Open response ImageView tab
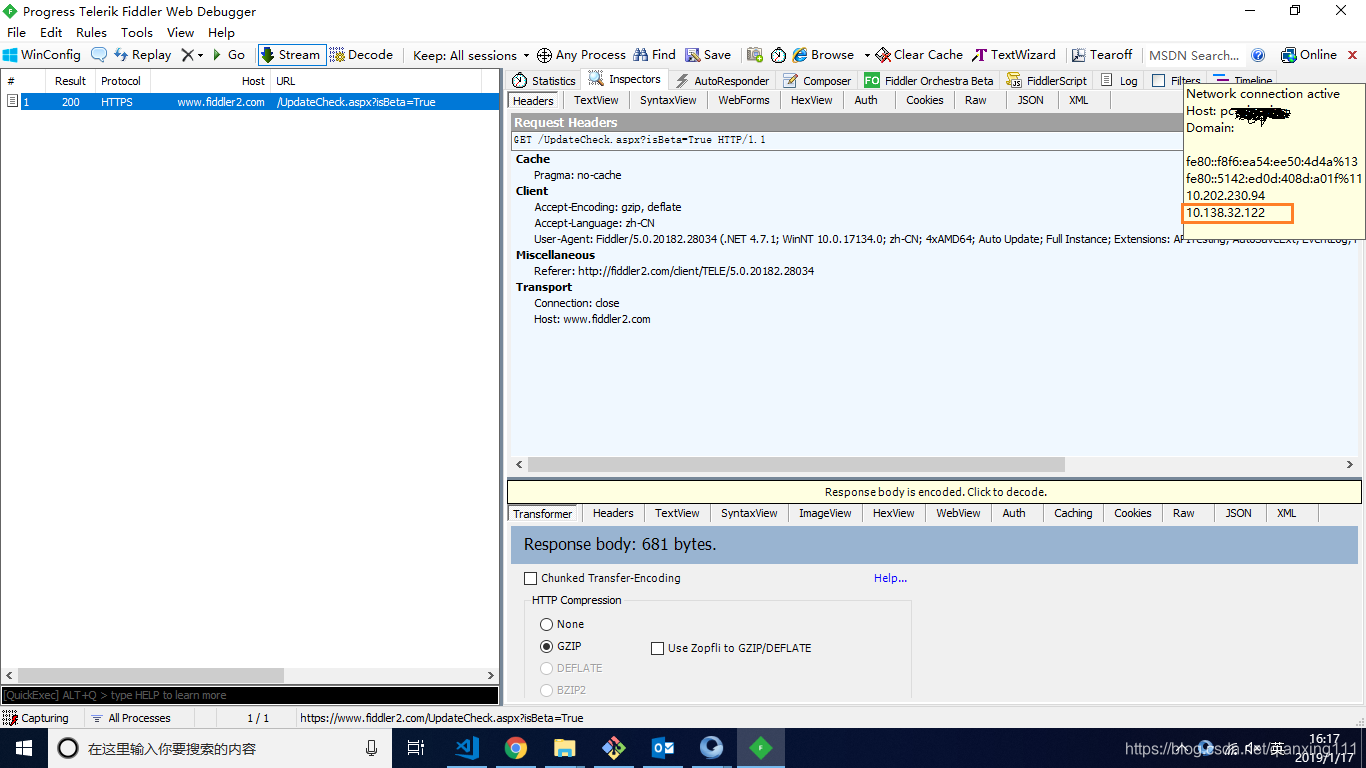The image size is (1366, 768). click(825, 513)
